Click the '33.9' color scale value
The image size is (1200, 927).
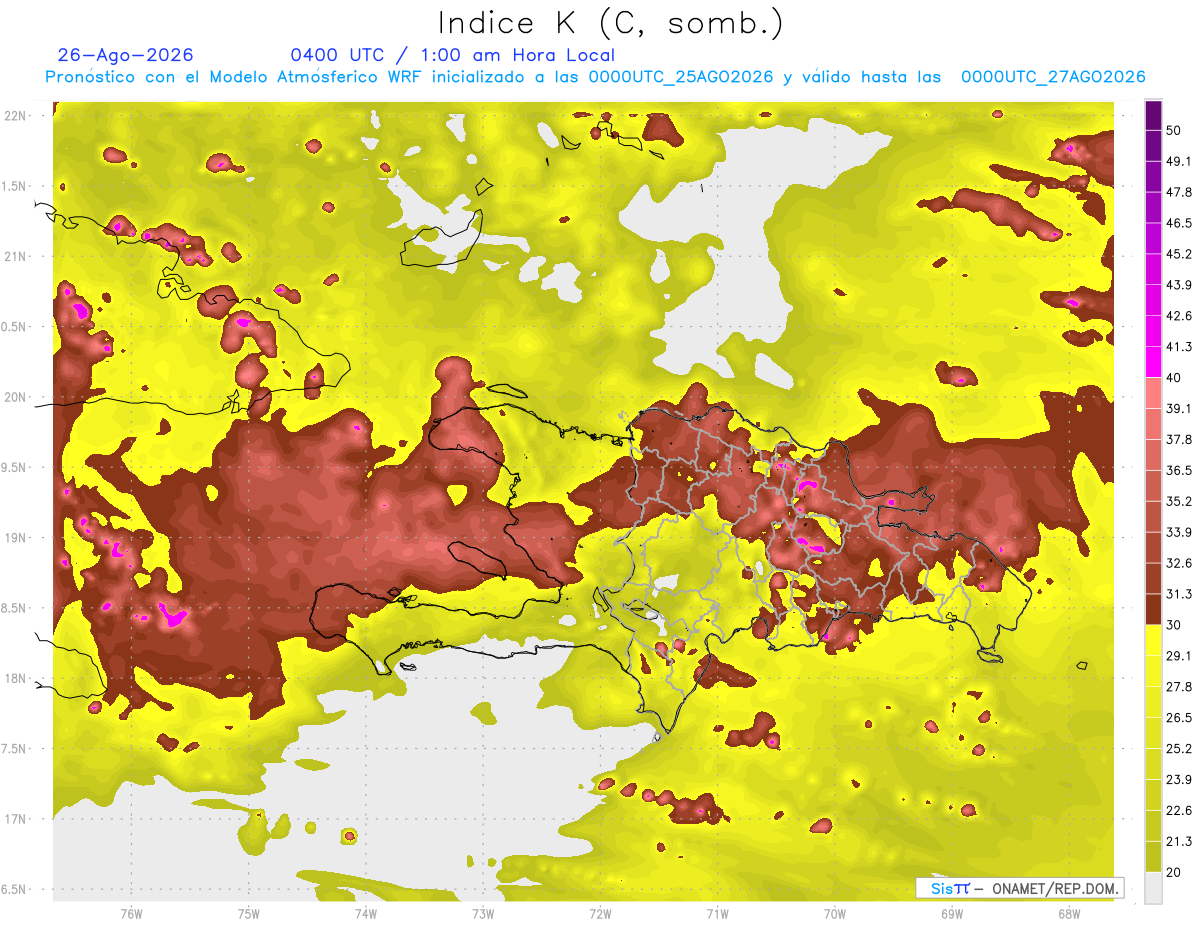click(1178, 532)
